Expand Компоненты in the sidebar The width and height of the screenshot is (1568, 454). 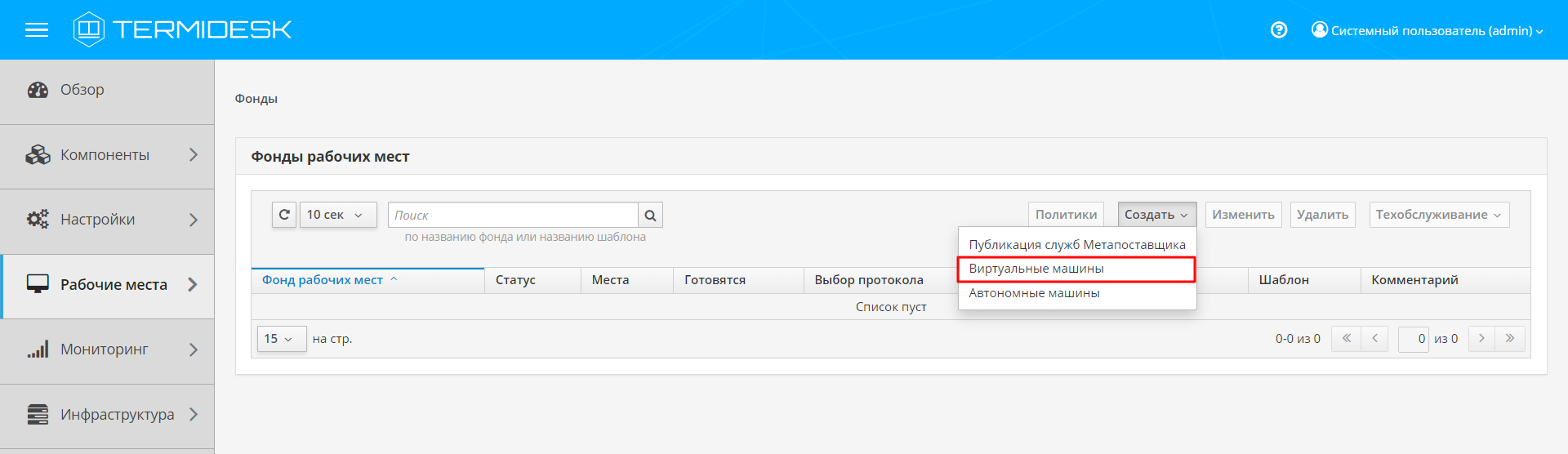[x=107, y=155]
